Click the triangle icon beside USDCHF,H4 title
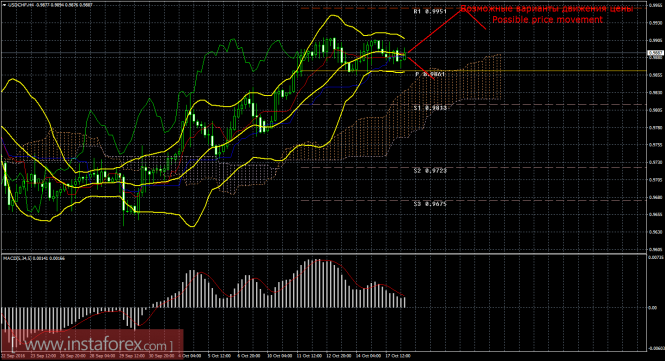 pyautogui.click(x=5, y=5)
